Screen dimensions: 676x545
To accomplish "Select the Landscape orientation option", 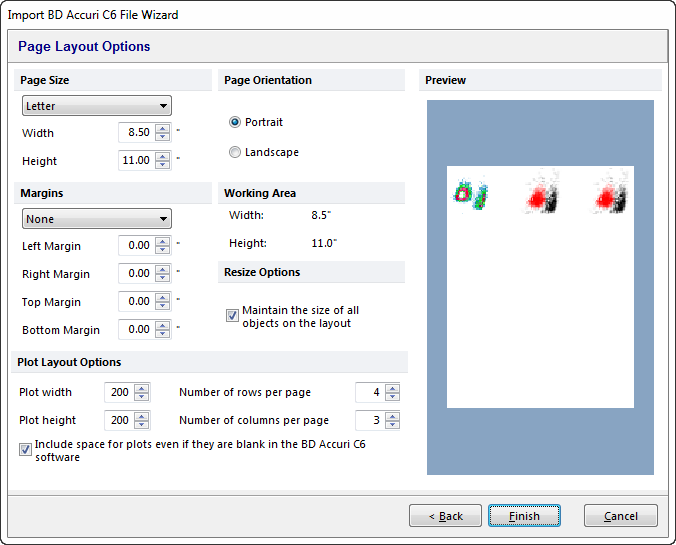I will (235, 152).
